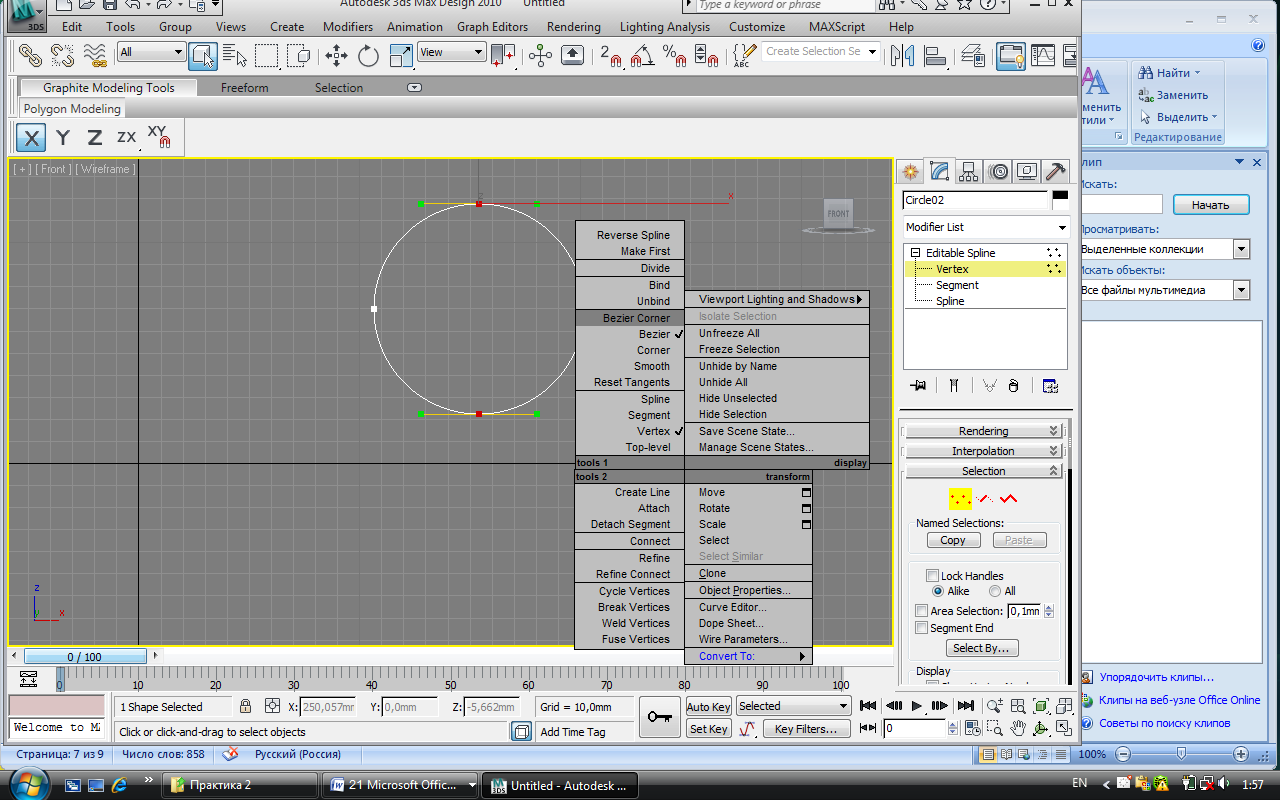Toggle the Spinner Snap icon
Image resolution: width=1280 pixels, height=800 pixels.
(705, 55)
